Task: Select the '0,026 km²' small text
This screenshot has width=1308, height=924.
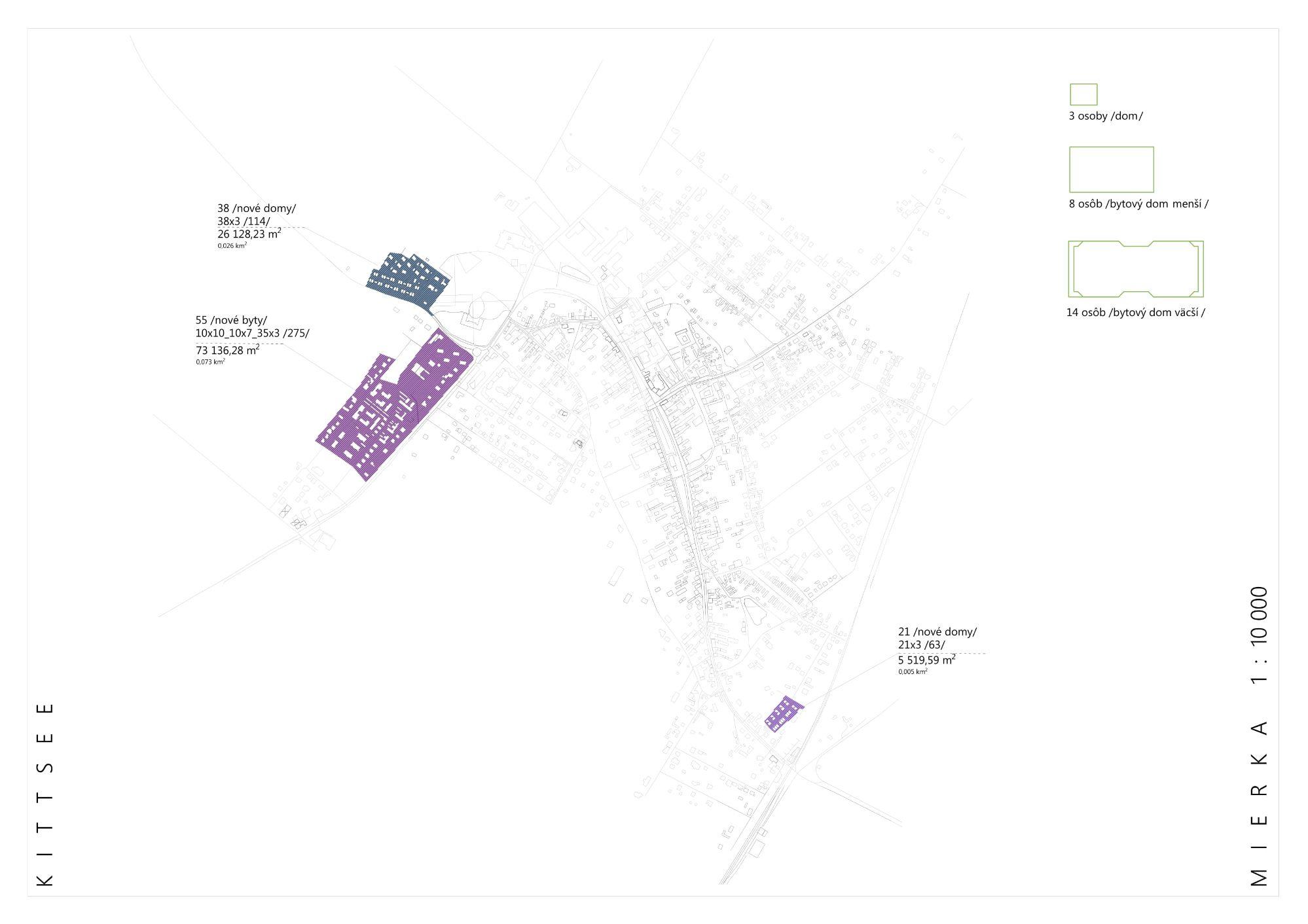Action: pyautogui.click(x=232, y=246)
